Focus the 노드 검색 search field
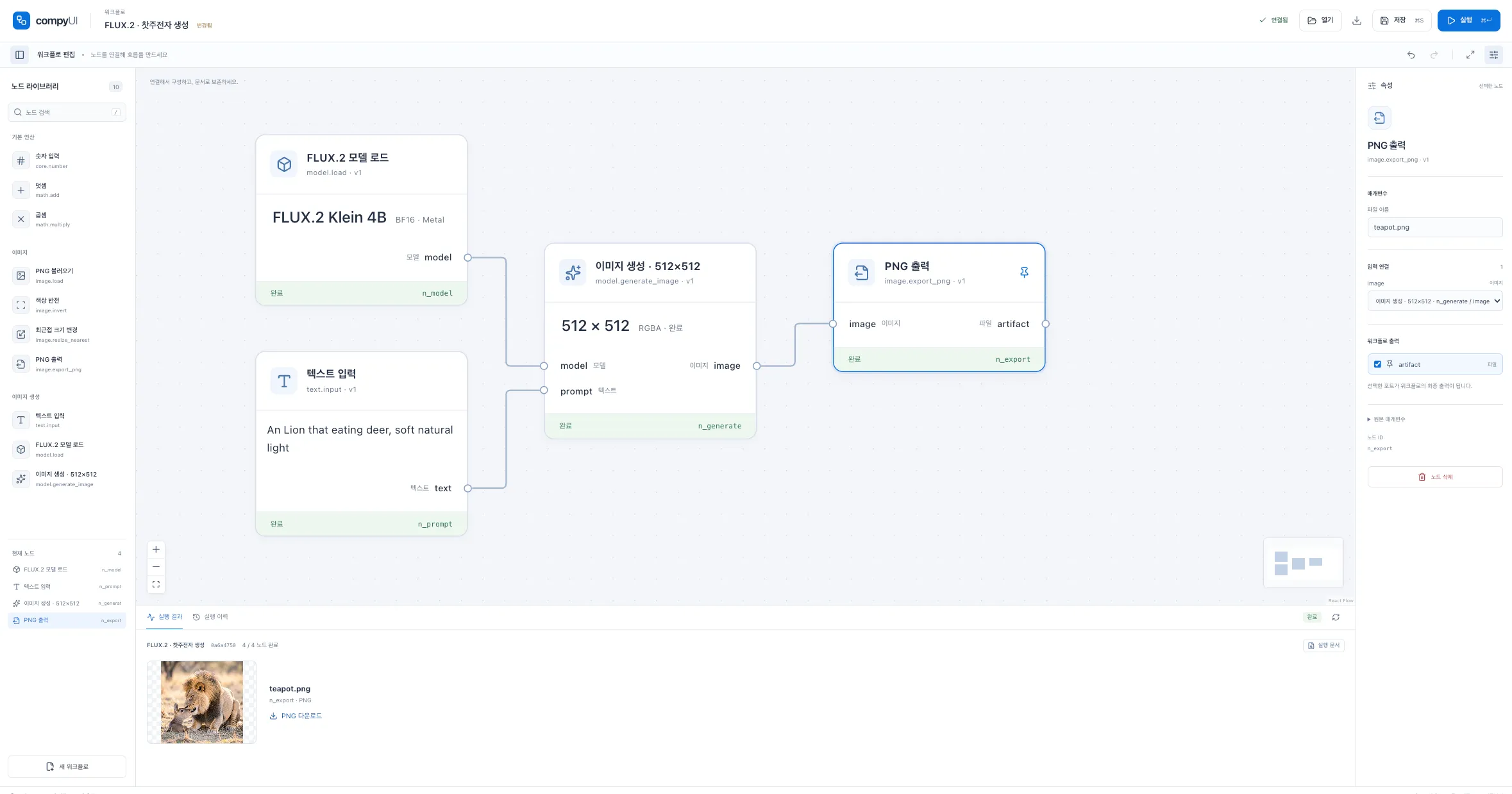This screenshot has width=1512, height=794. tap(67, 112)
